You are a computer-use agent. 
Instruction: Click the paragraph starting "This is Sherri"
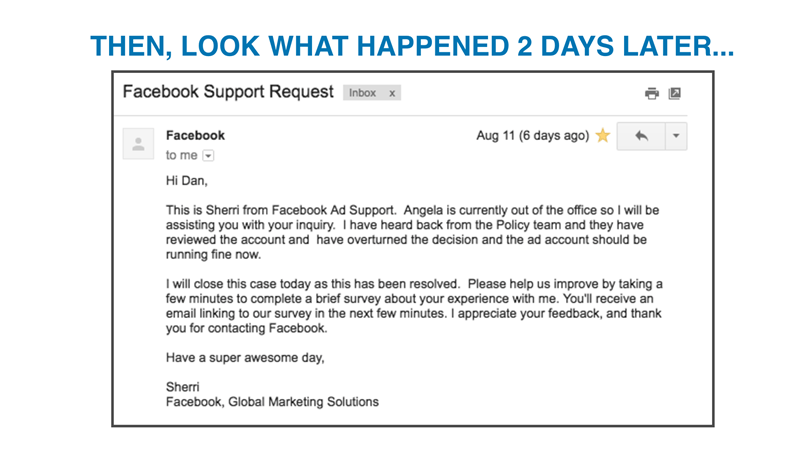pos(410,232)
